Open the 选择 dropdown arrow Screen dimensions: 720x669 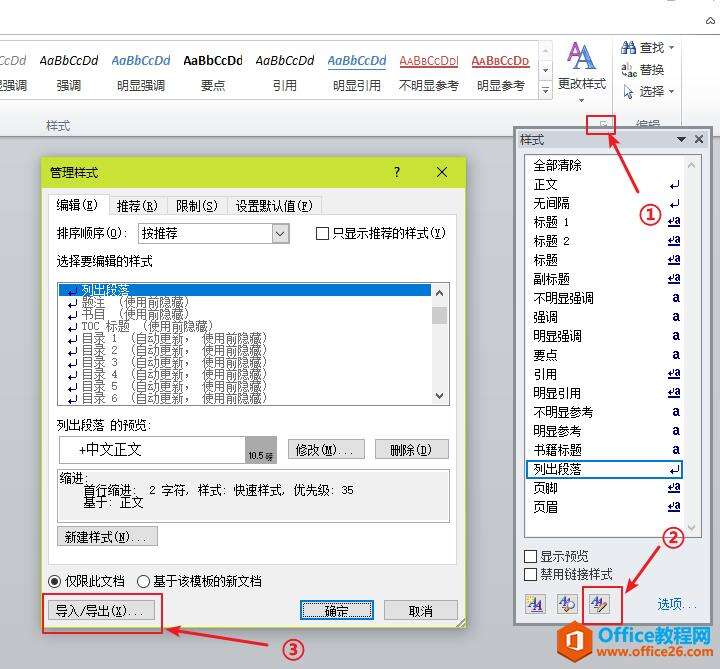tap(672, 91)
